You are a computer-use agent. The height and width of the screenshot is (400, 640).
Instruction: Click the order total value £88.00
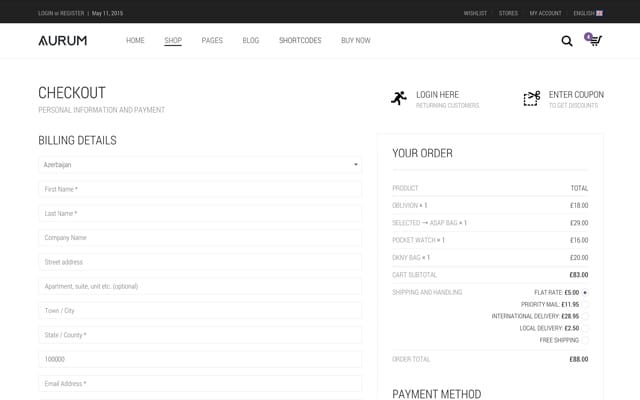pos(579,359)
